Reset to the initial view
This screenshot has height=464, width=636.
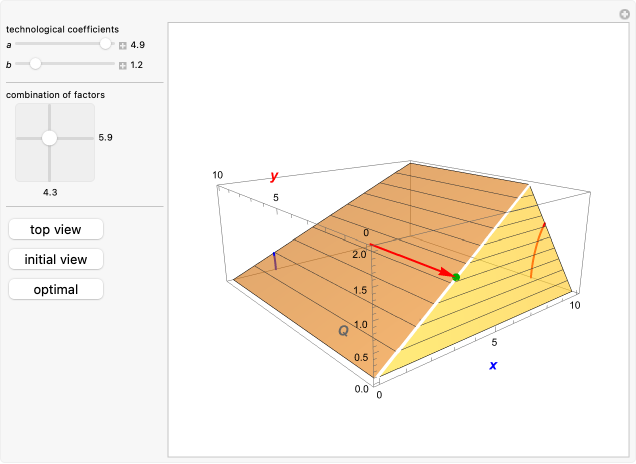click(56, 259)
